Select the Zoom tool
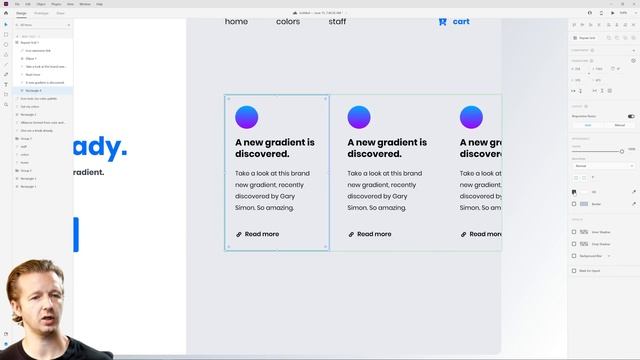This screenshot has height=360, width=640. 6,104
